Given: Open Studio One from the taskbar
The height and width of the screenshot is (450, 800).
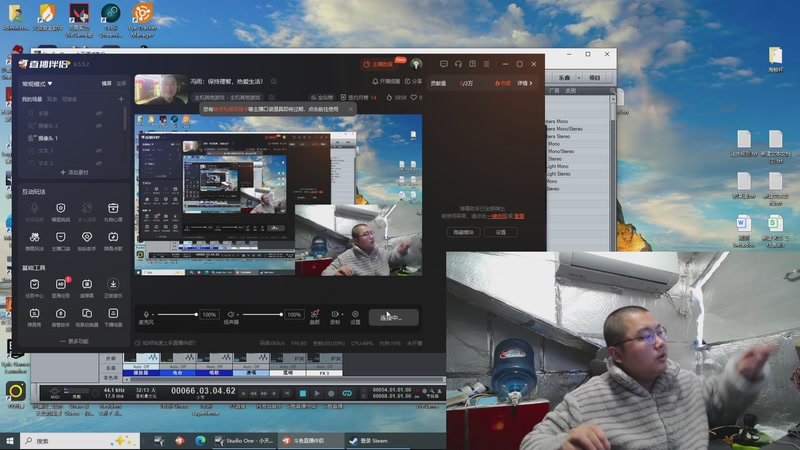Looking at the screenshot, I should 244,441.
